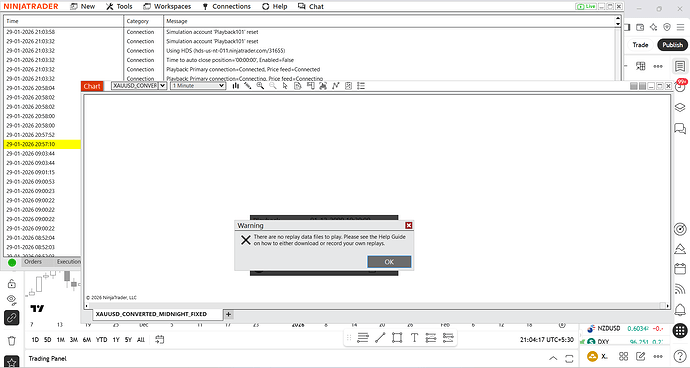The width and height of the screenshot is (690, 368).
Task: Sort the log by Time column header
Action: point(63,21)
